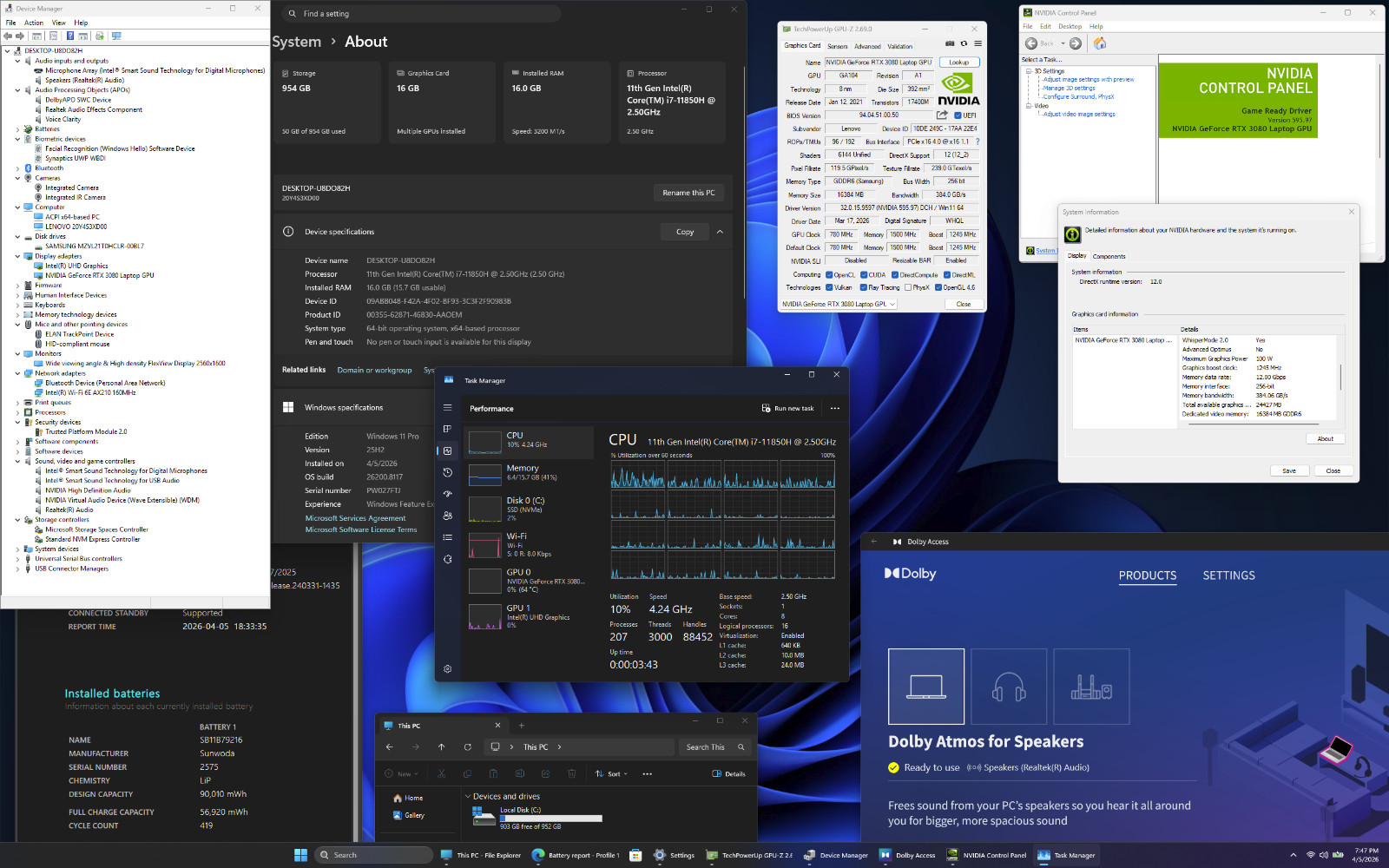Switch to Advanced tab in GPU-Z

pos(867,46)
